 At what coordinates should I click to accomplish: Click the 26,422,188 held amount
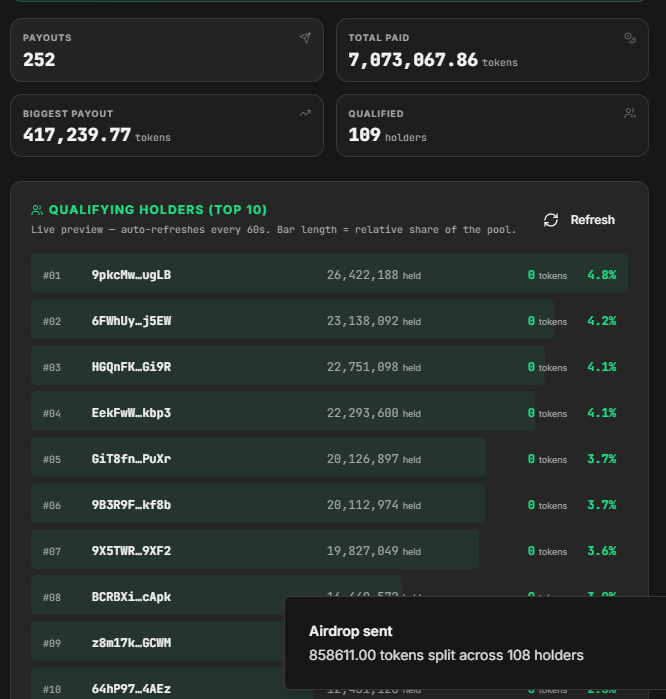click(x=374, y=275)
